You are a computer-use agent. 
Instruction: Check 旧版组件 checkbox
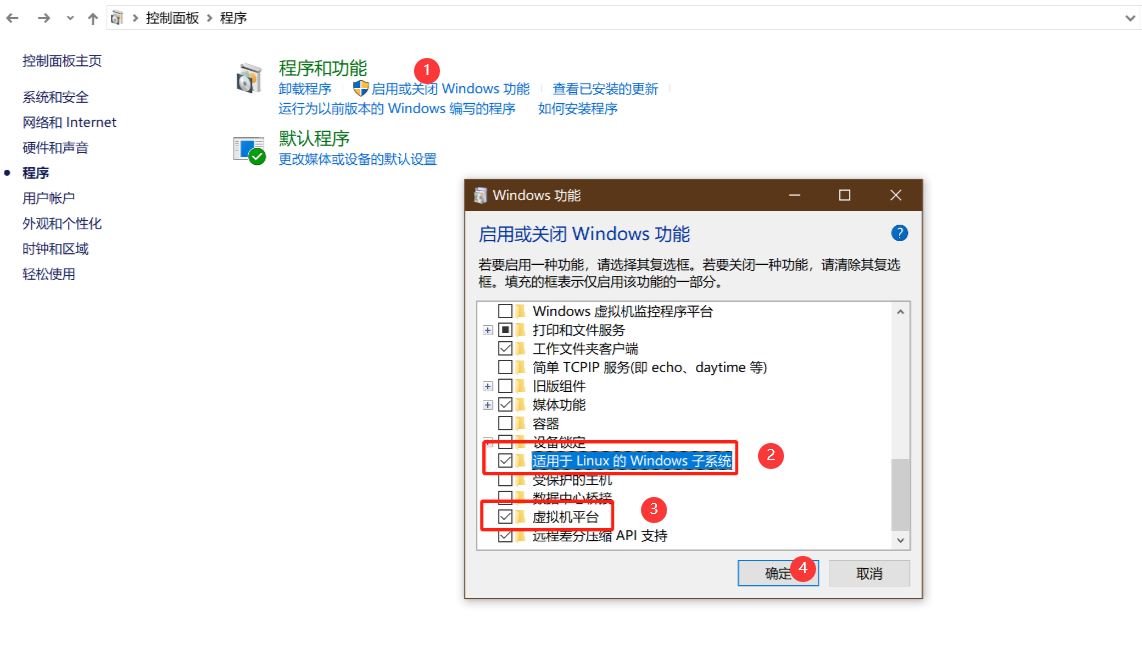pos(505,386)
